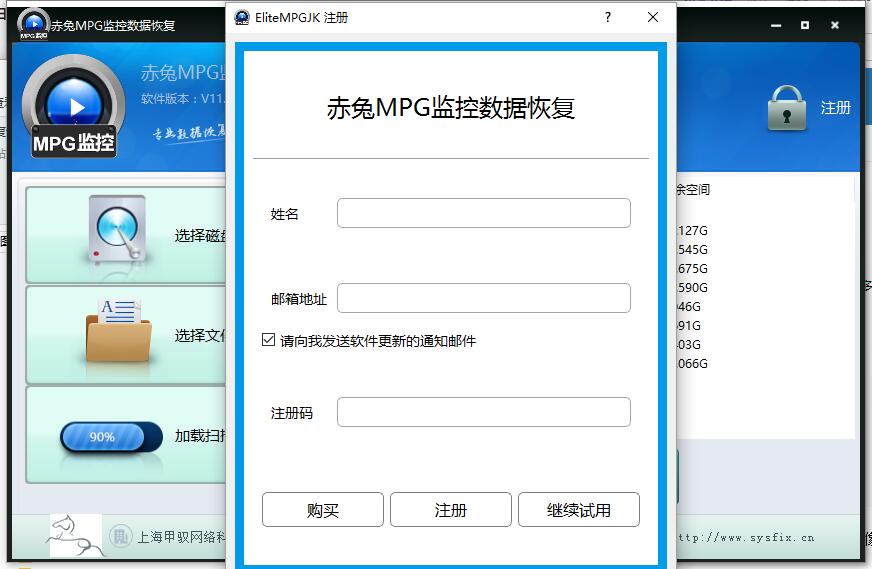
Task: Select the hard disk icon for 选择磁盘
Action: click(x=119, y=232)
